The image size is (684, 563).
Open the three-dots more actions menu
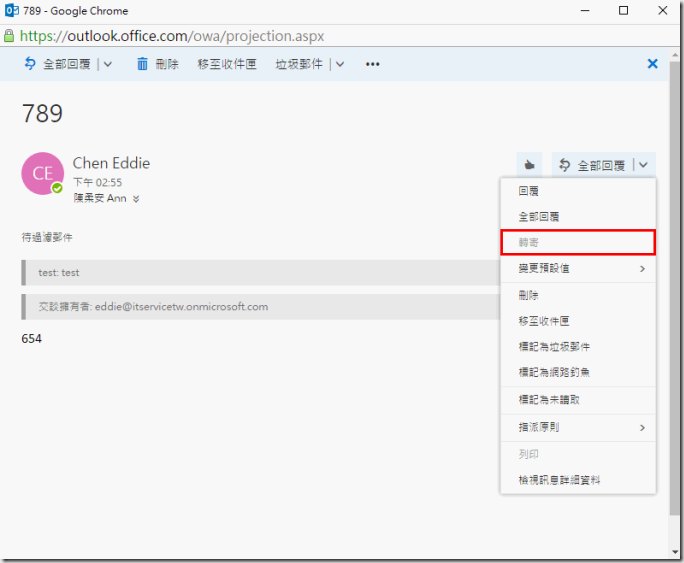coord(373,64)
